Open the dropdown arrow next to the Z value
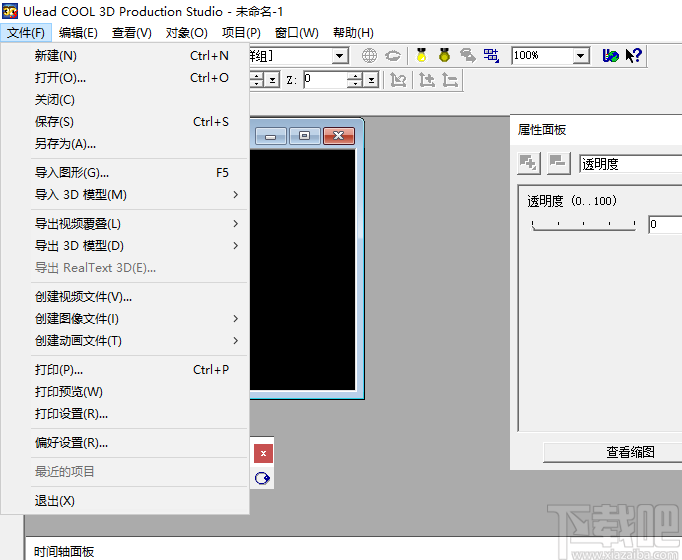 click(x=371, y=80)
